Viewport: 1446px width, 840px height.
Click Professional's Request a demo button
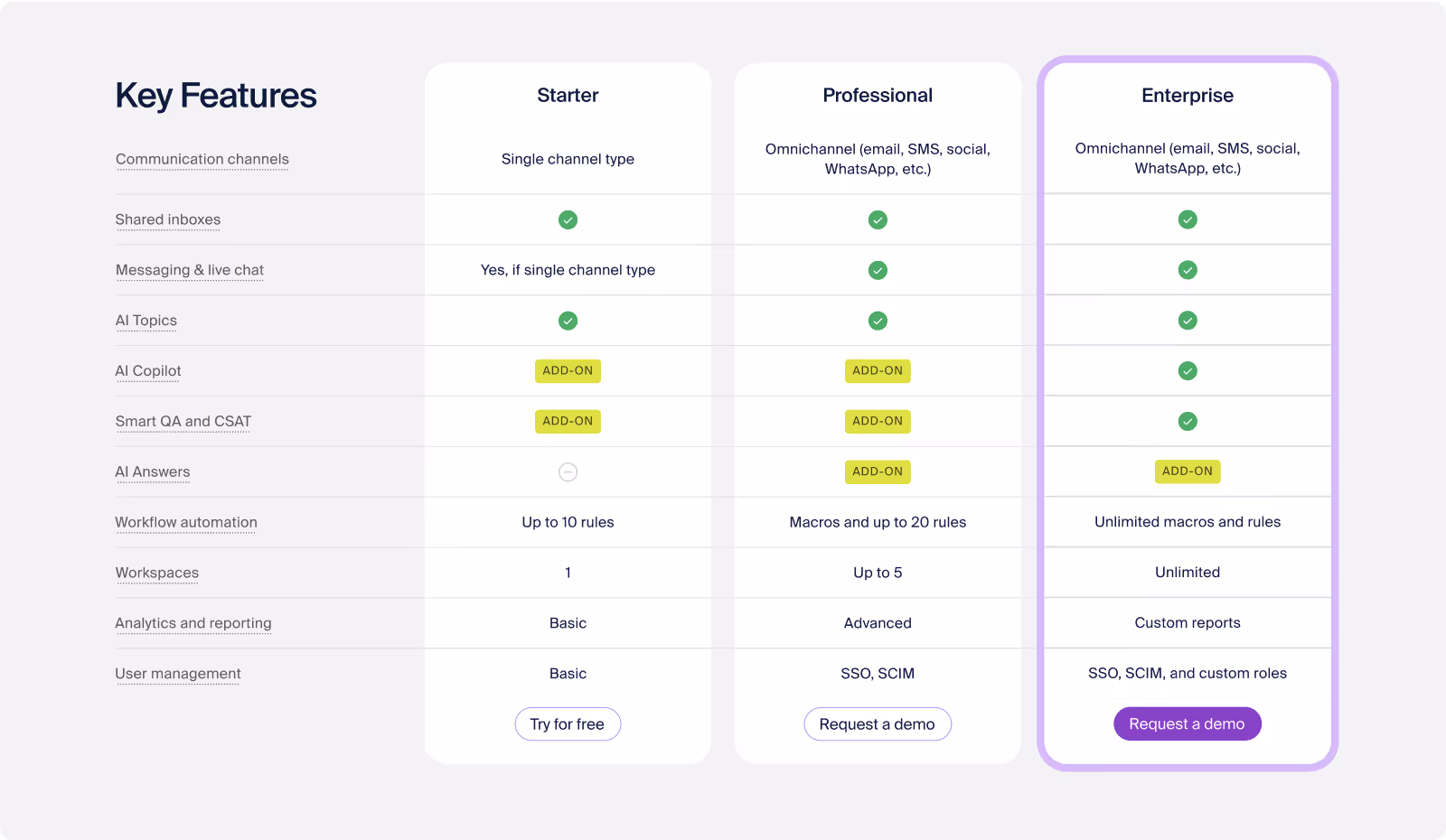point(878,724)
